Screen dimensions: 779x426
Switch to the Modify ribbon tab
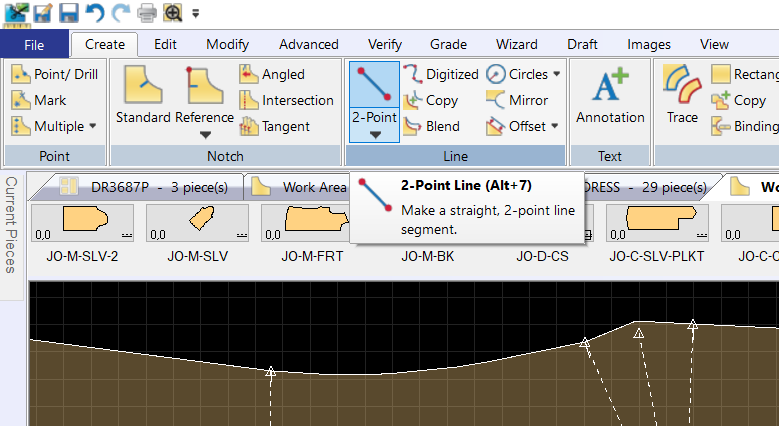pos(227,44)
